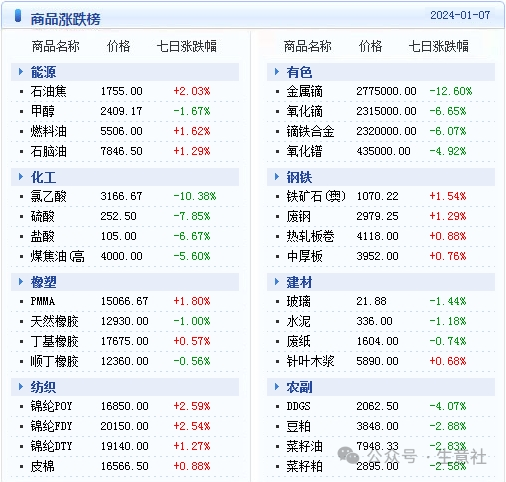506x482 pixels.
Task: Click the 玻璃 price 21.88
Action: 371,301
